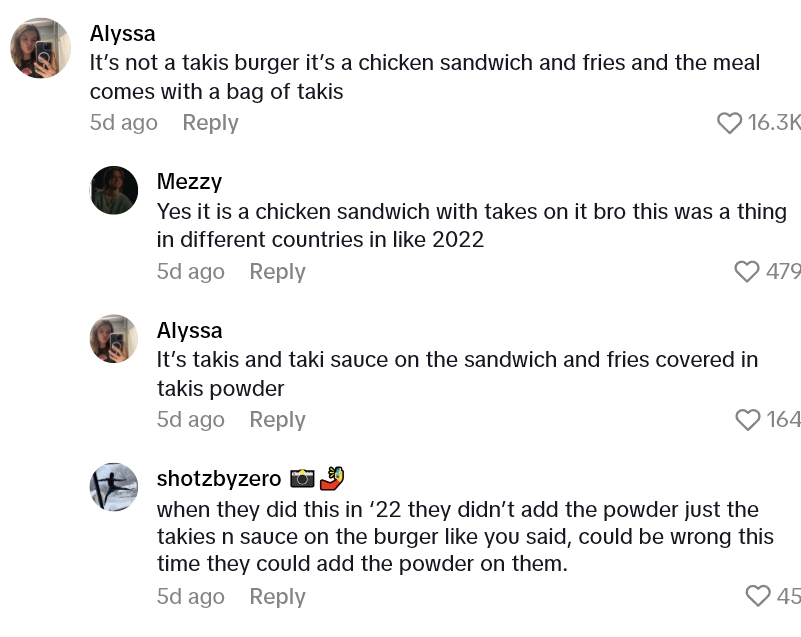Reply to Alyssa's takis powder comment
The height and width of the screenshot is (637, 801).
click(x=277, y=420)
